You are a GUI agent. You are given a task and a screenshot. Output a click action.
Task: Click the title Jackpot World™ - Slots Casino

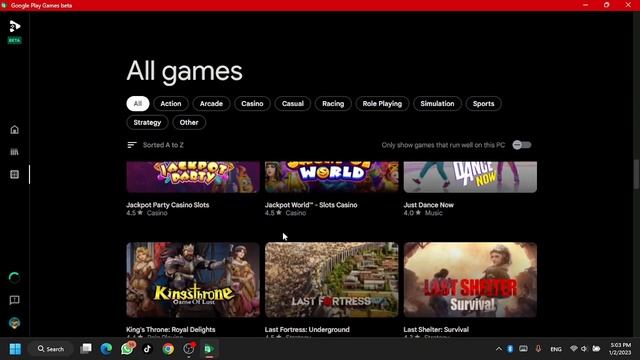click(311, 205)
